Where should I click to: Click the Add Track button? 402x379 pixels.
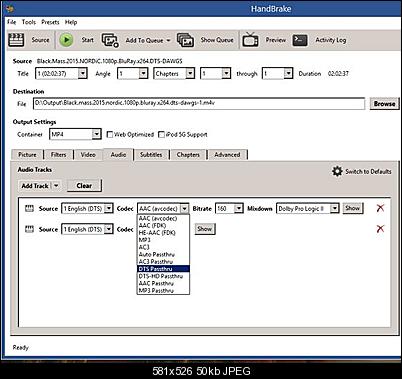(x=35, y=186)
